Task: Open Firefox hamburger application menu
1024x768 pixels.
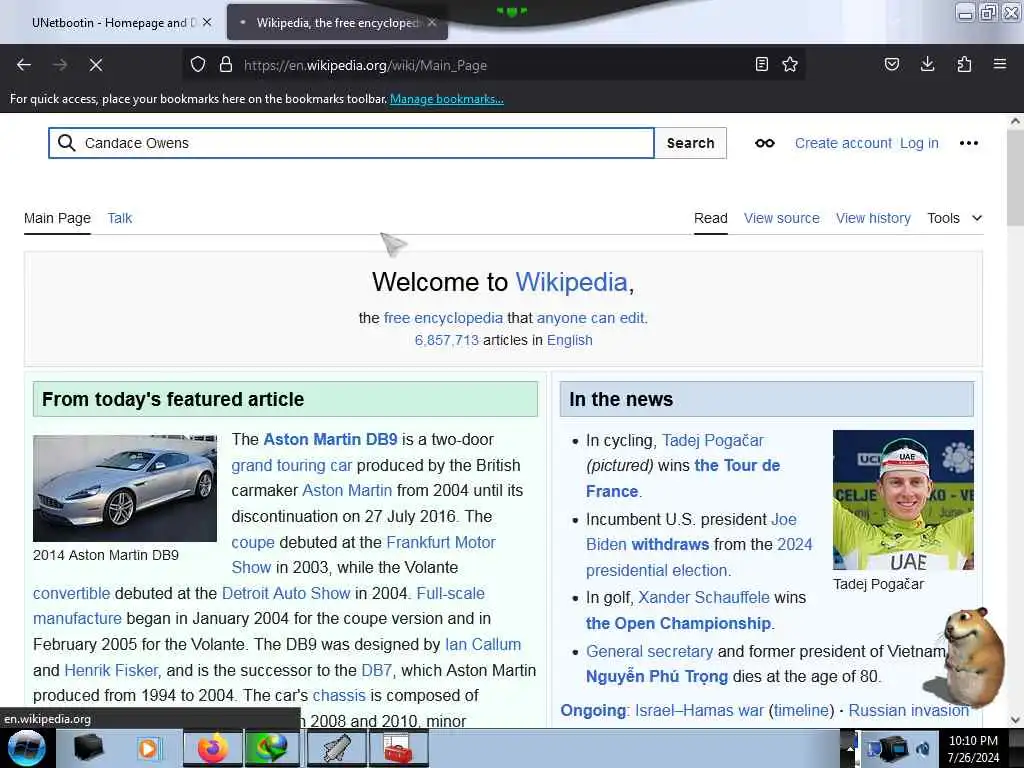Action: [x=1000, y=65]
